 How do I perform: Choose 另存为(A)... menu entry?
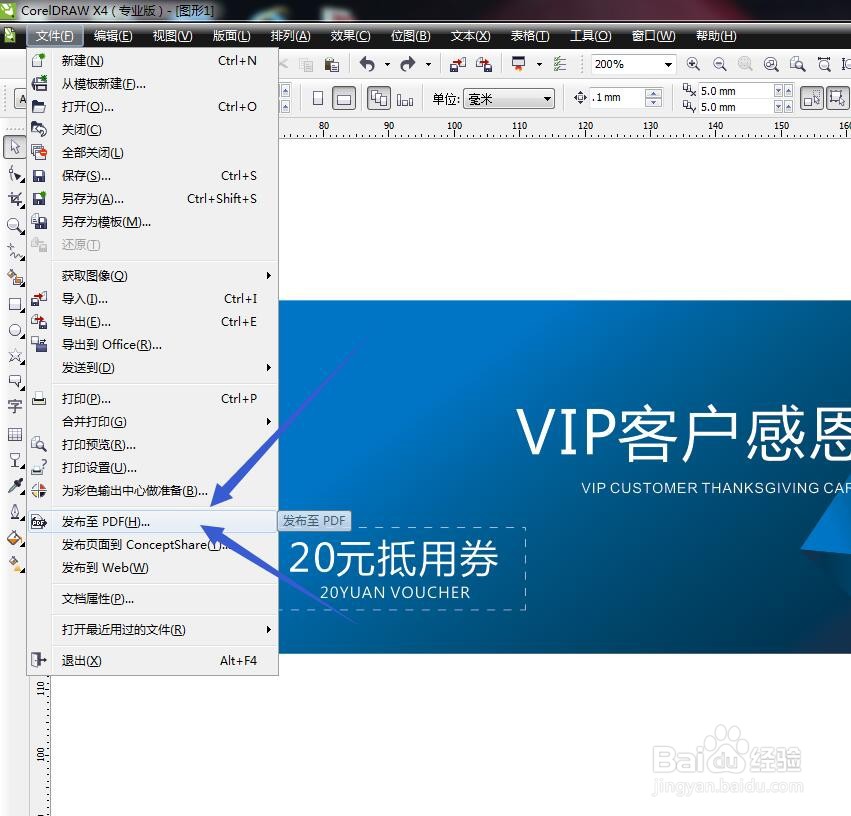[x=153, y=199]
